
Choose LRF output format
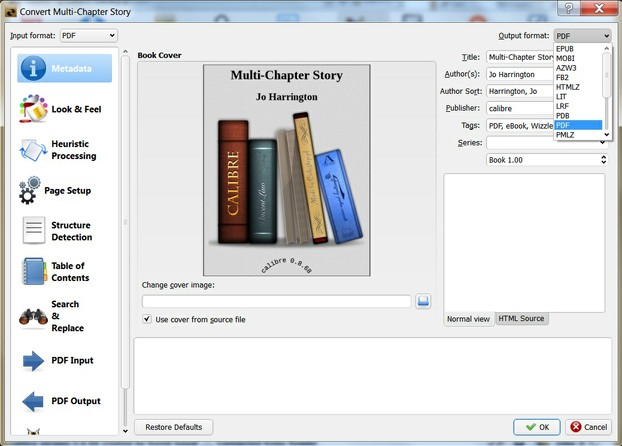tap(578, 106)
